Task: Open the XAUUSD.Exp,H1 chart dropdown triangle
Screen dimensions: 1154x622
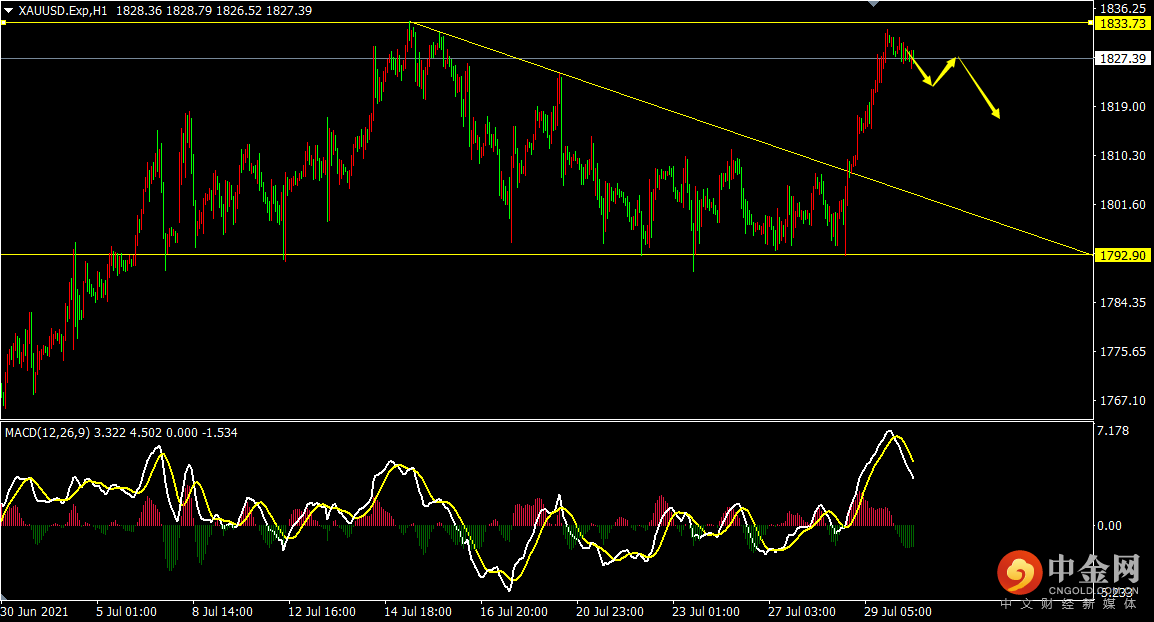Action: pyautogui.click(x=8, y=10)
